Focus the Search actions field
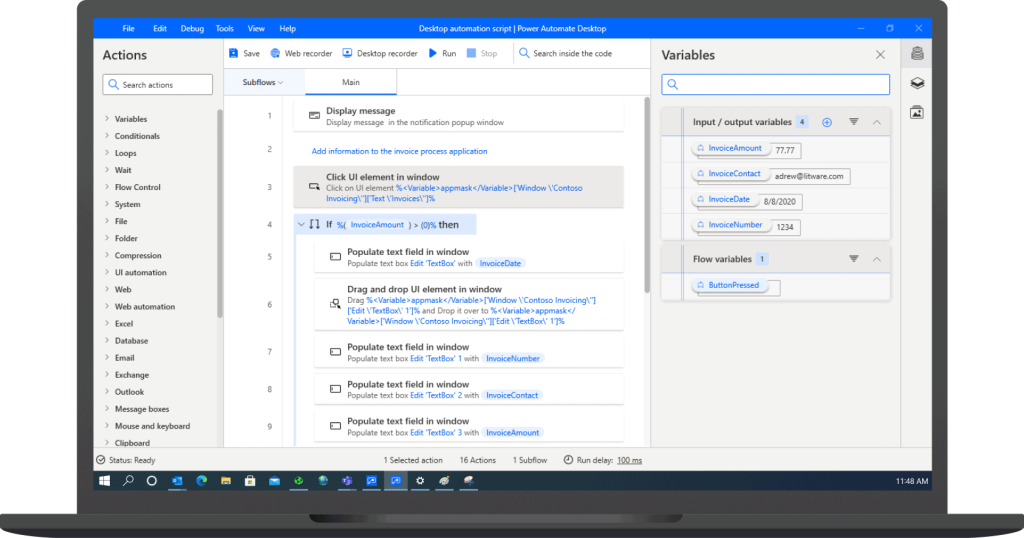 [x=157, y=85]
